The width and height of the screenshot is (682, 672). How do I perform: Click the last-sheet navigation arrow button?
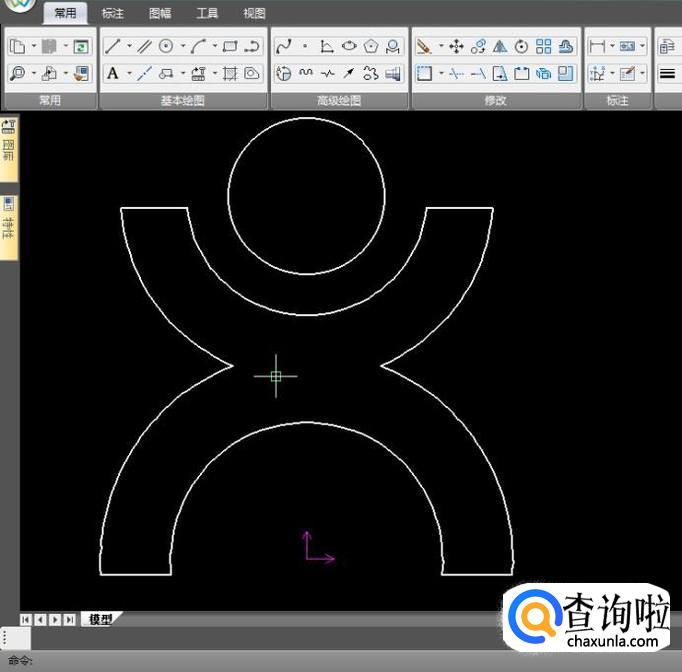[69, 620]
